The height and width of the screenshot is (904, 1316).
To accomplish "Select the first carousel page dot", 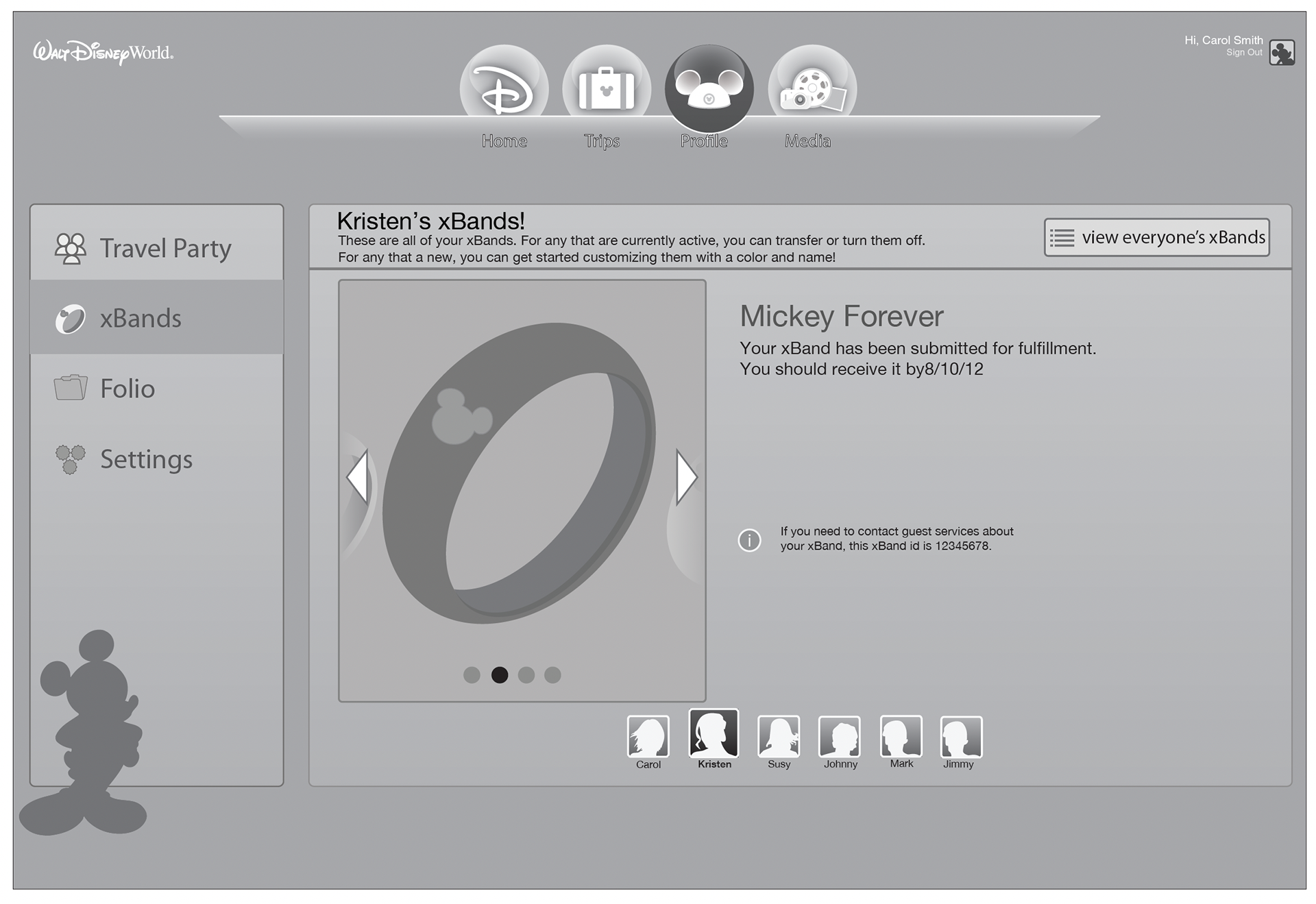I will point(472,675).
